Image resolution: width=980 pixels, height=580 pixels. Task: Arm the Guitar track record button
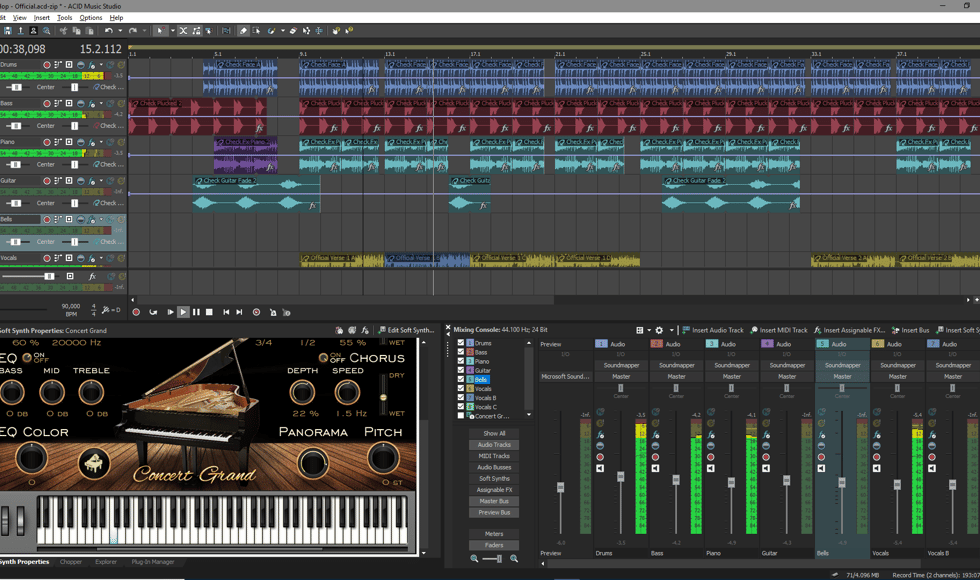point(47,181)
